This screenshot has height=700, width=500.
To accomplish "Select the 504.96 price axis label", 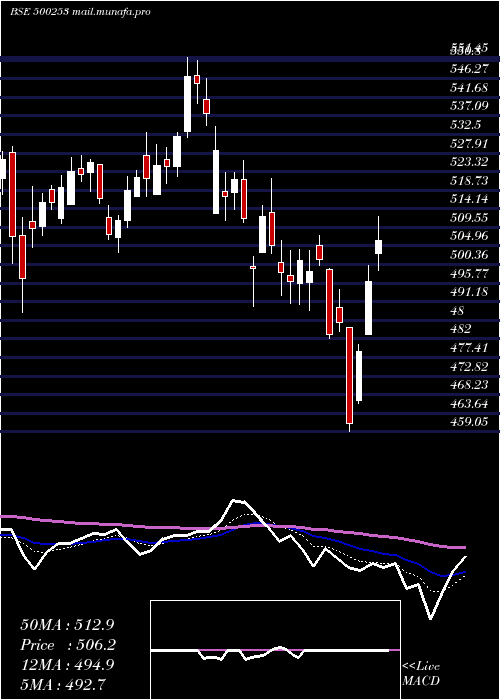I will click(469, 236).
